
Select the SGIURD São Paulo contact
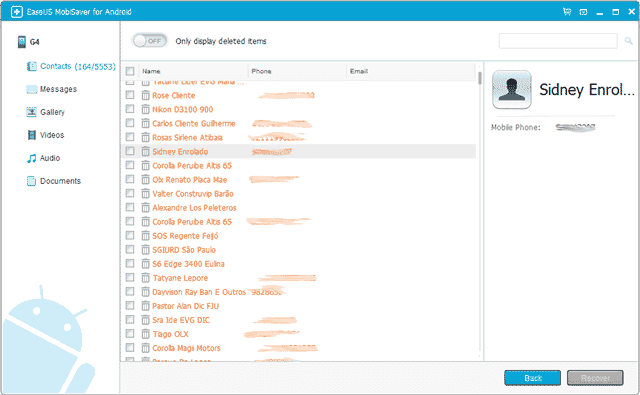pos(184,250)
